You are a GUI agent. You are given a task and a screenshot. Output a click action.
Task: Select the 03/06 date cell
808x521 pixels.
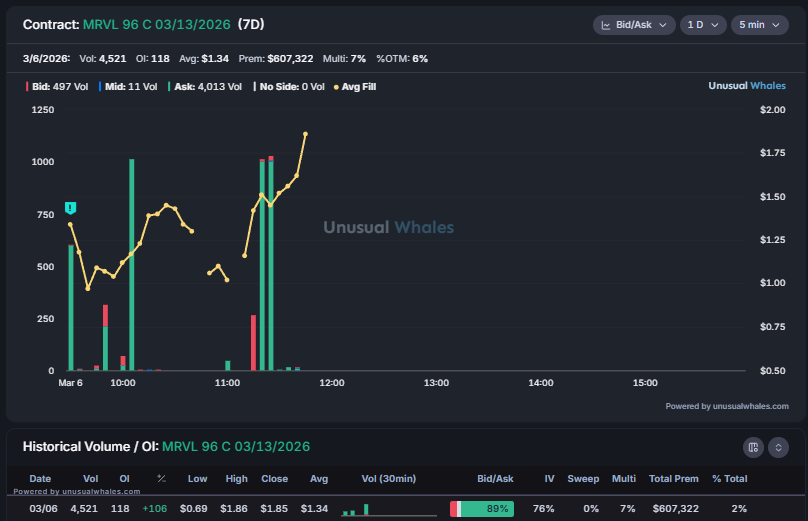[43, 509]
